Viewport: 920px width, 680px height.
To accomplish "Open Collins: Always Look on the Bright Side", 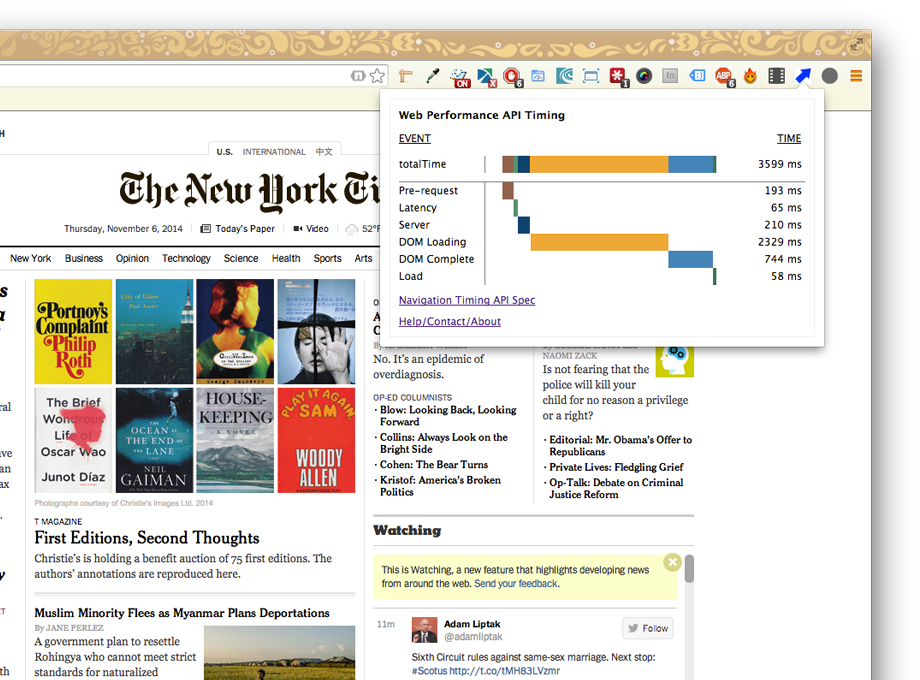I will pyautogui.click(x=444, y=443).
